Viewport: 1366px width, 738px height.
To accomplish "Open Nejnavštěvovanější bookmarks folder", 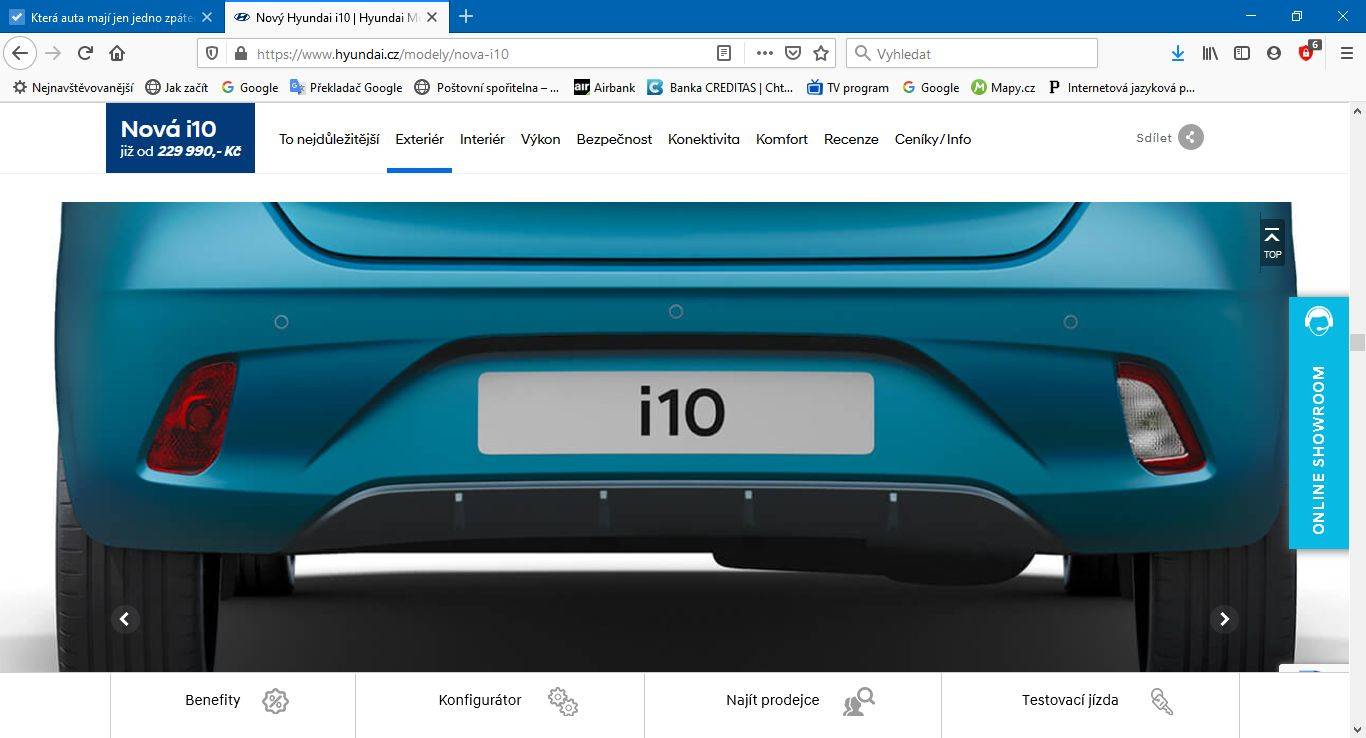I will (x=73, y=87).
